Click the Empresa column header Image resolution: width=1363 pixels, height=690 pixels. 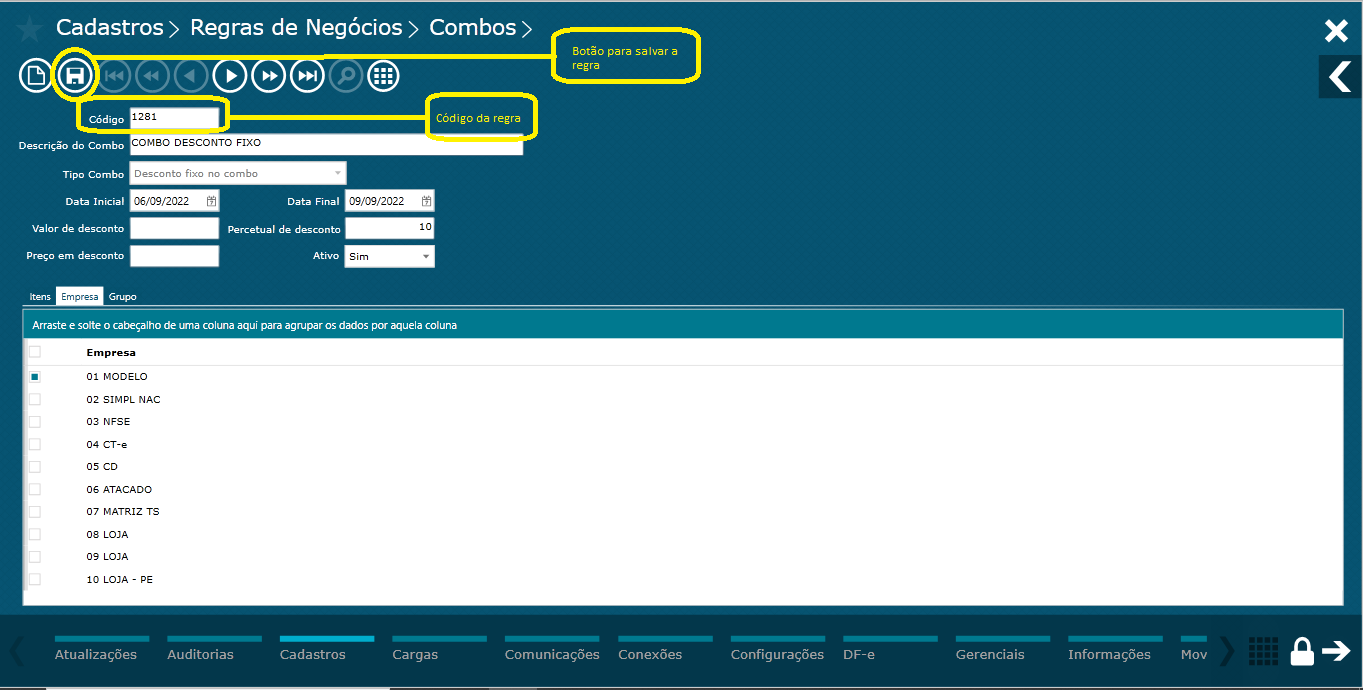click(111, 352)
